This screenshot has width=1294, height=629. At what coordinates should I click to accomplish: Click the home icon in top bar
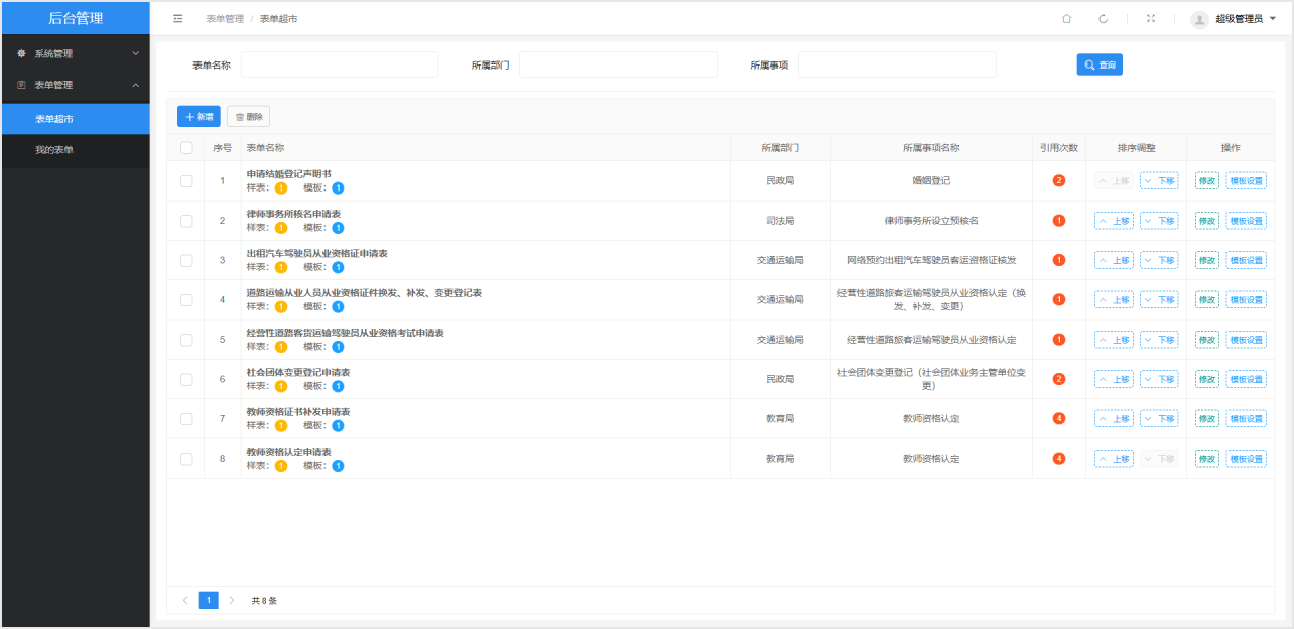pyautogui.click(x=1066, y=19)
